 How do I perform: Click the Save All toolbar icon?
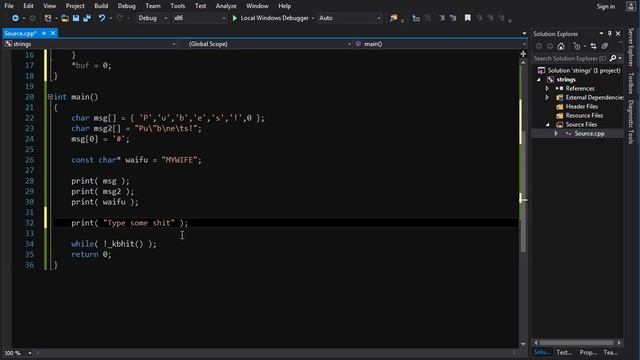(87, 18)
